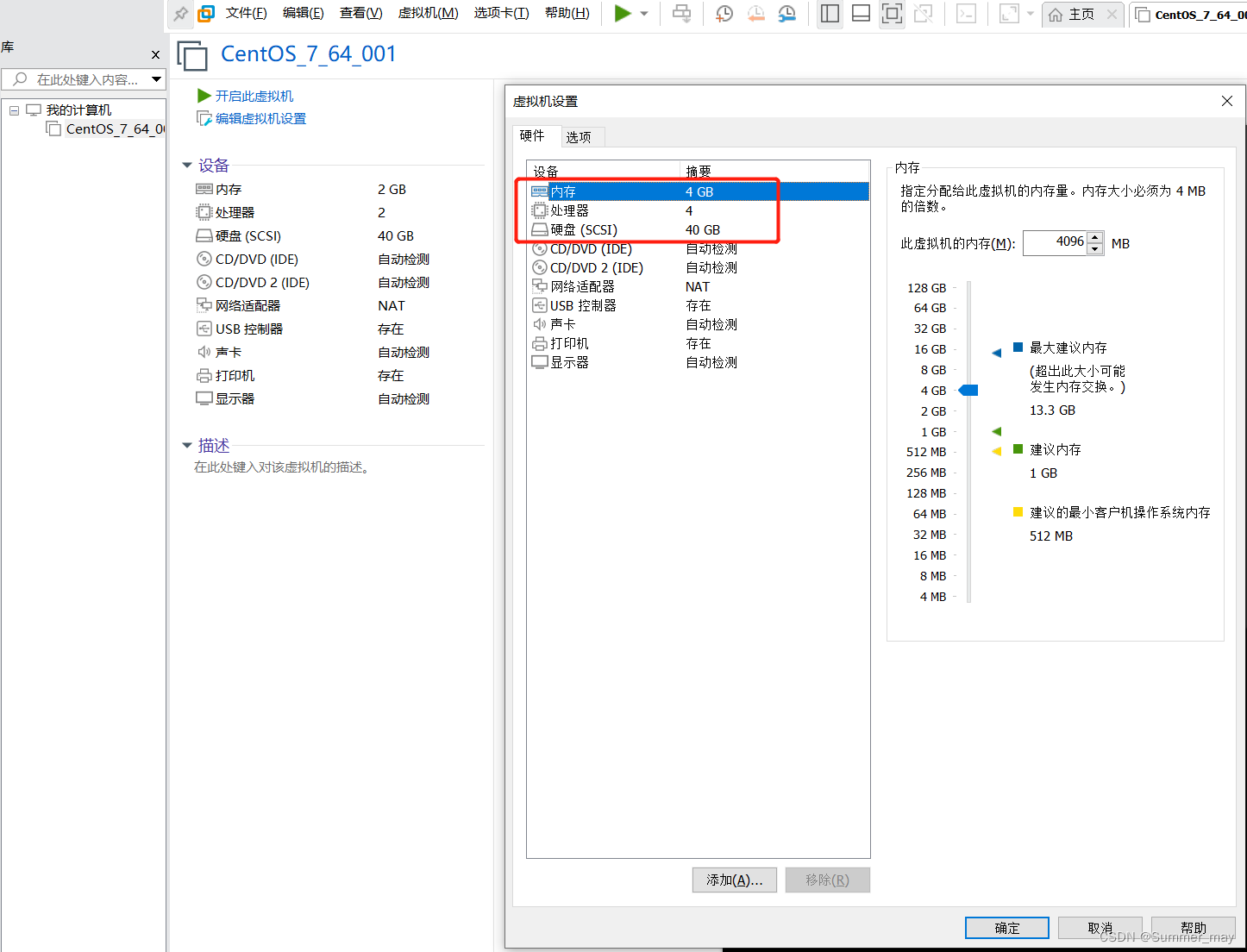
Task: Click the 取消 button
Action: [1100, 928]
